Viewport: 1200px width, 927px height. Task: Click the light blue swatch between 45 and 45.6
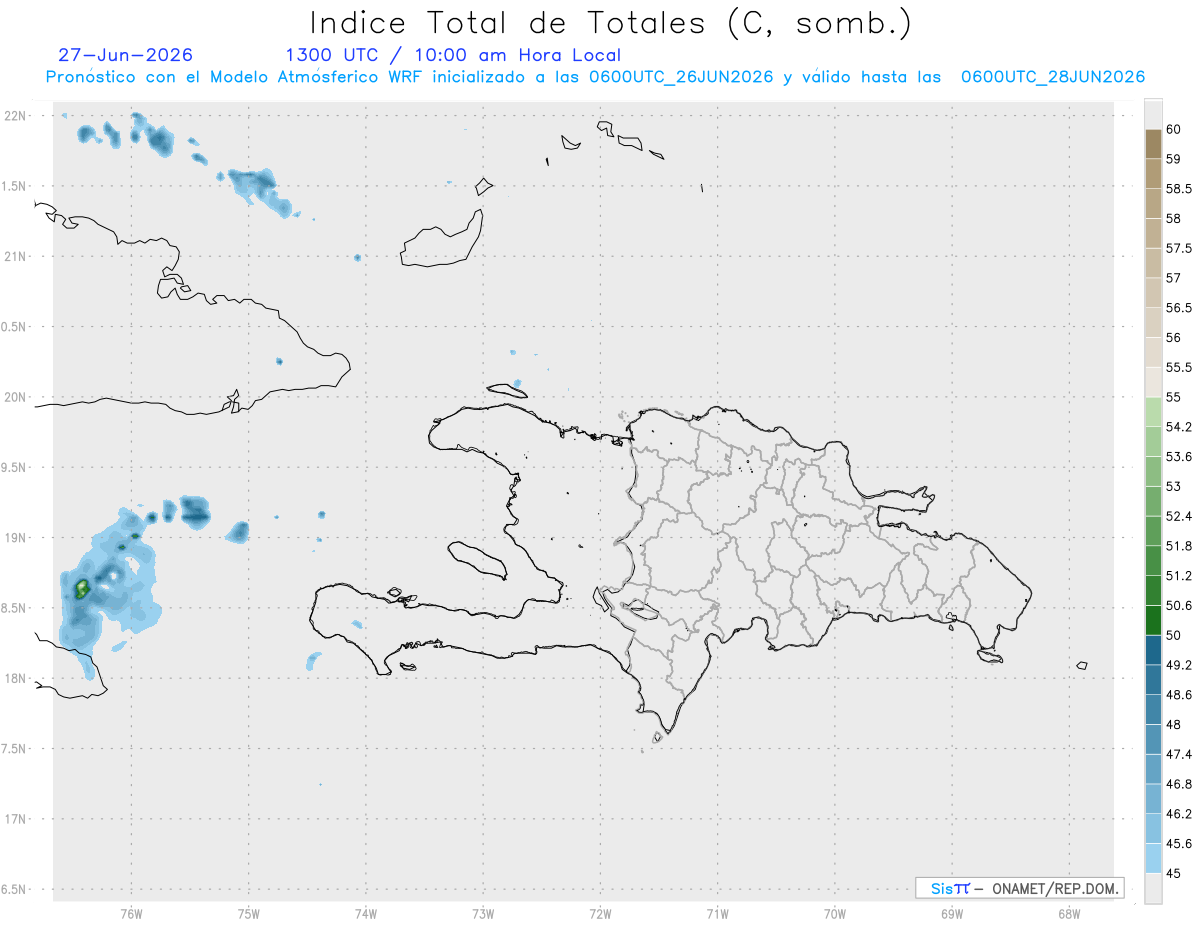pos(1153,859)
